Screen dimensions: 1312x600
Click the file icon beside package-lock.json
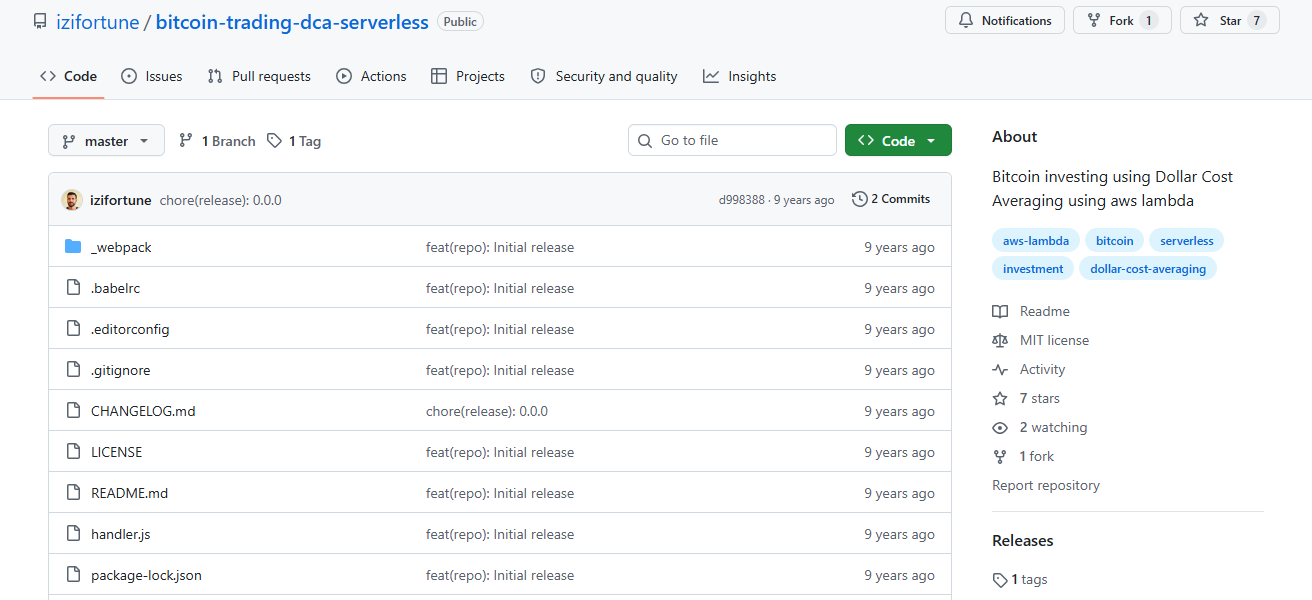tap(73, 575)
